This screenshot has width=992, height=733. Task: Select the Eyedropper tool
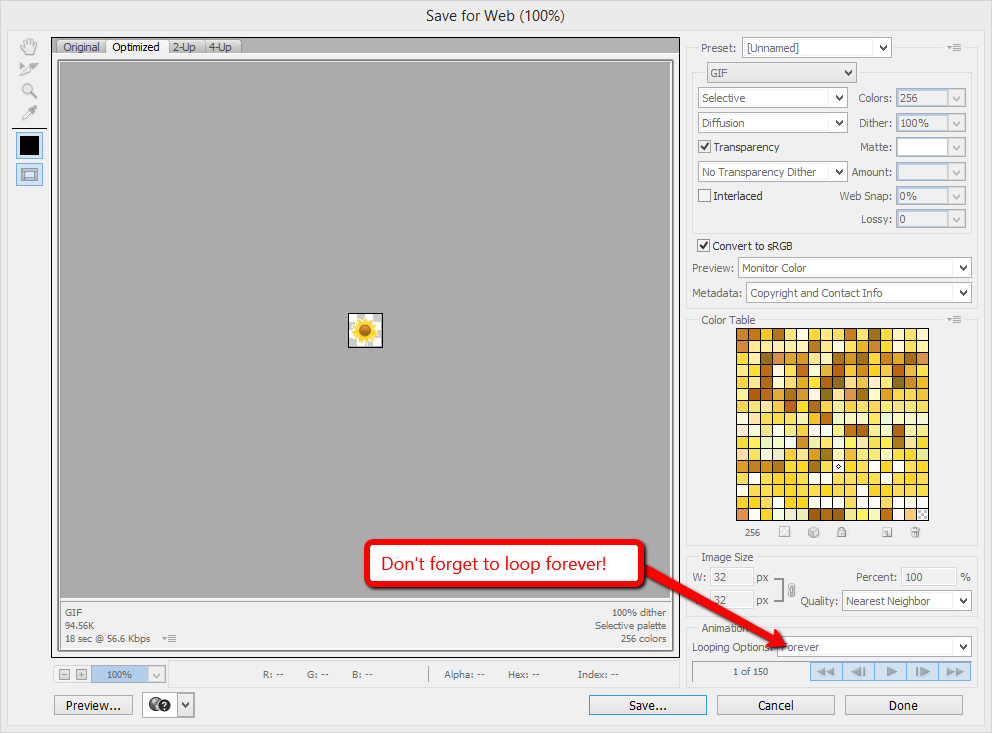click(29, 113)
